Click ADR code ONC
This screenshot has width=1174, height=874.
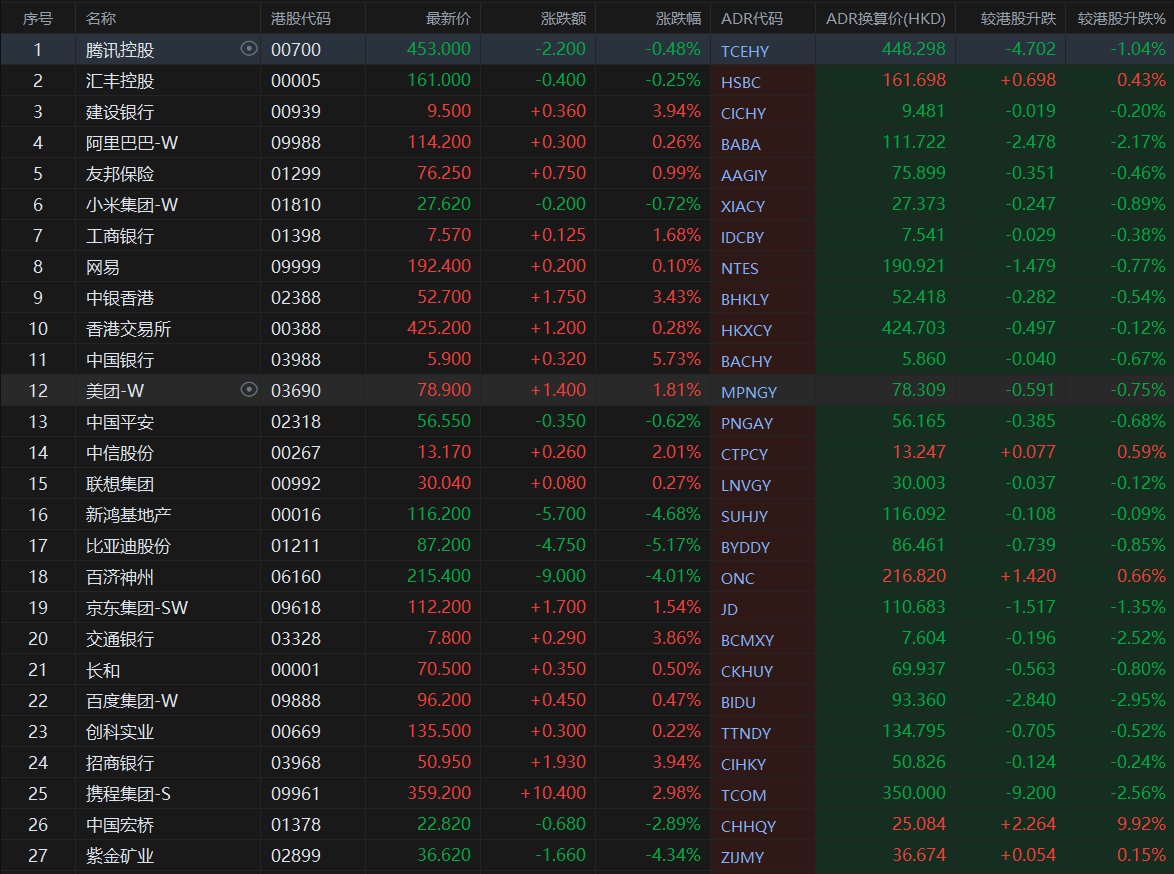(x=737, y=578)
